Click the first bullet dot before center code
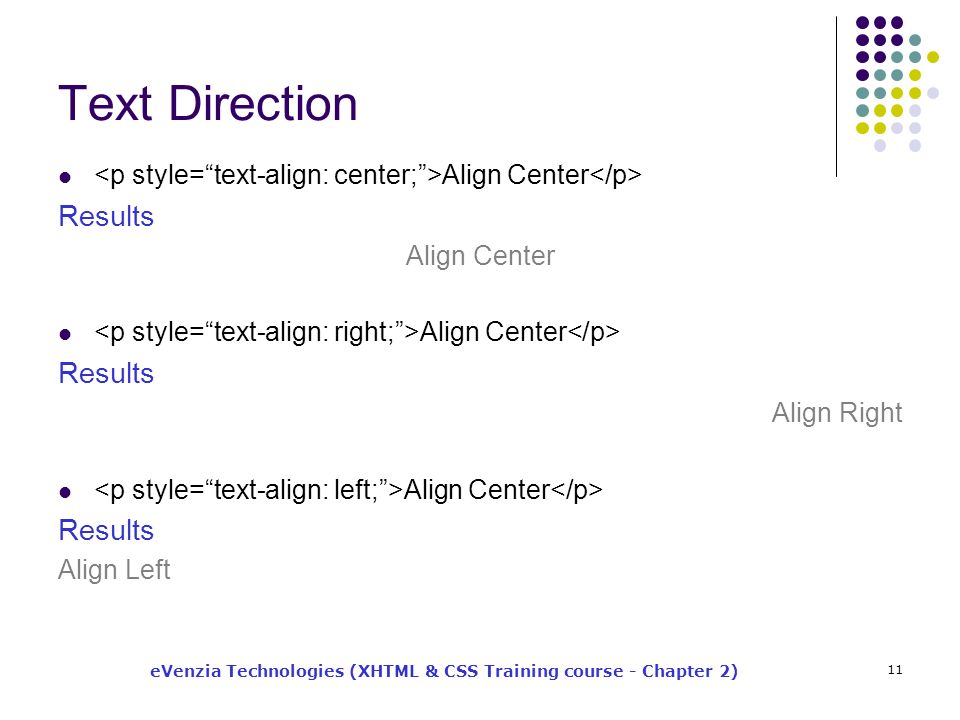The width and height of the screenshot is (960, 720). point(65,178)
